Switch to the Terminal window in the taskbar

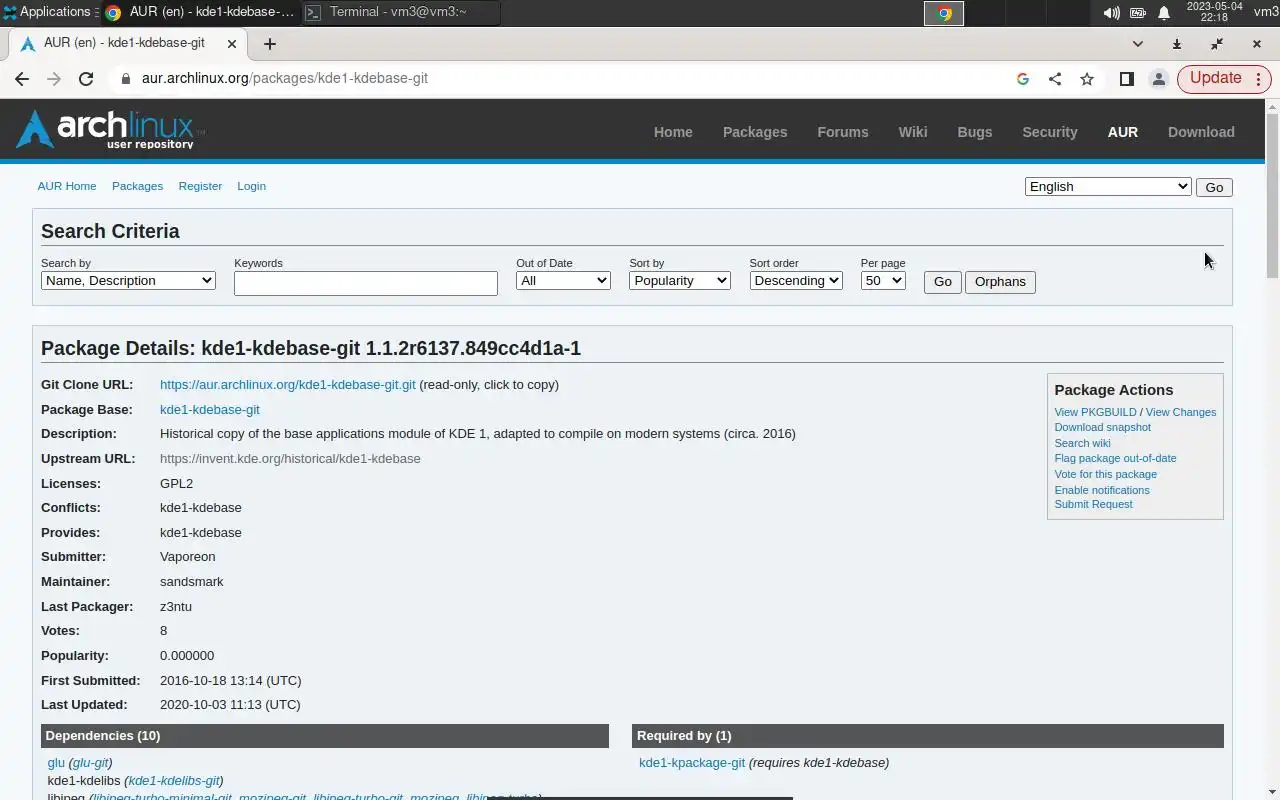400,12
